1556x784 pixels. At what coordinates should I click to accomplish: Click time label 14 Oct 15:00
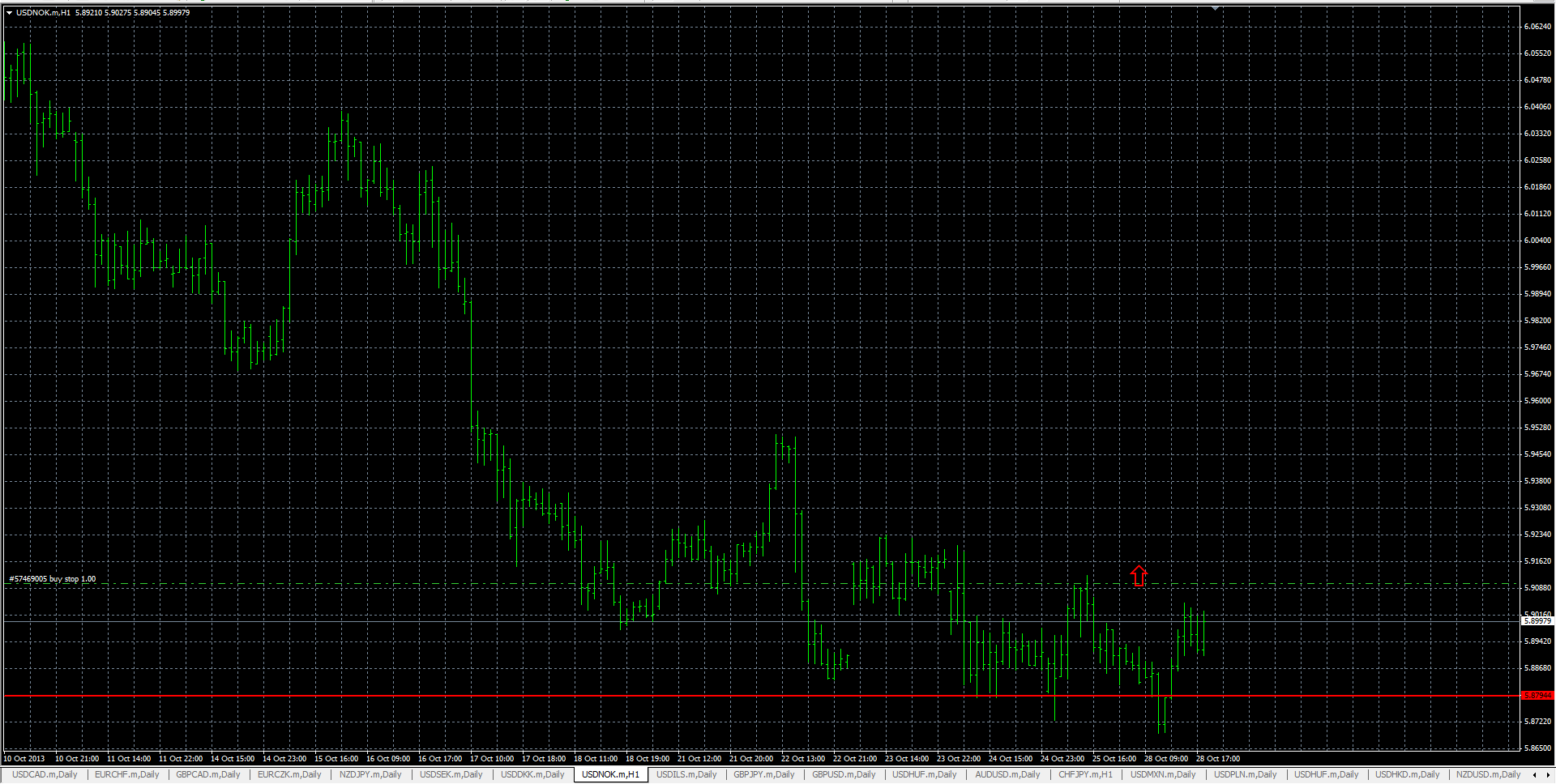click(233, 759)
